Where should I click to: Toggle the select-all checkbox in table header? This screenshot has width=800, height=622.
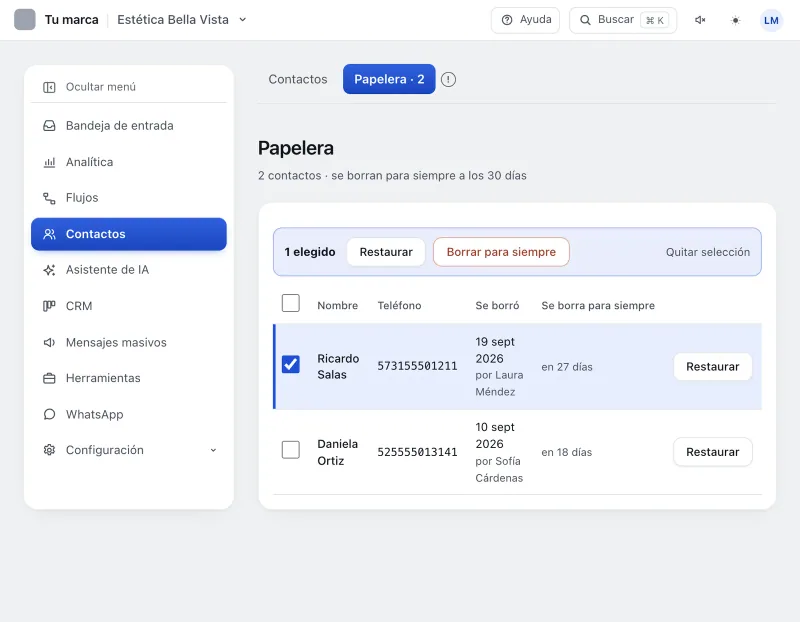tap(291, 303)
